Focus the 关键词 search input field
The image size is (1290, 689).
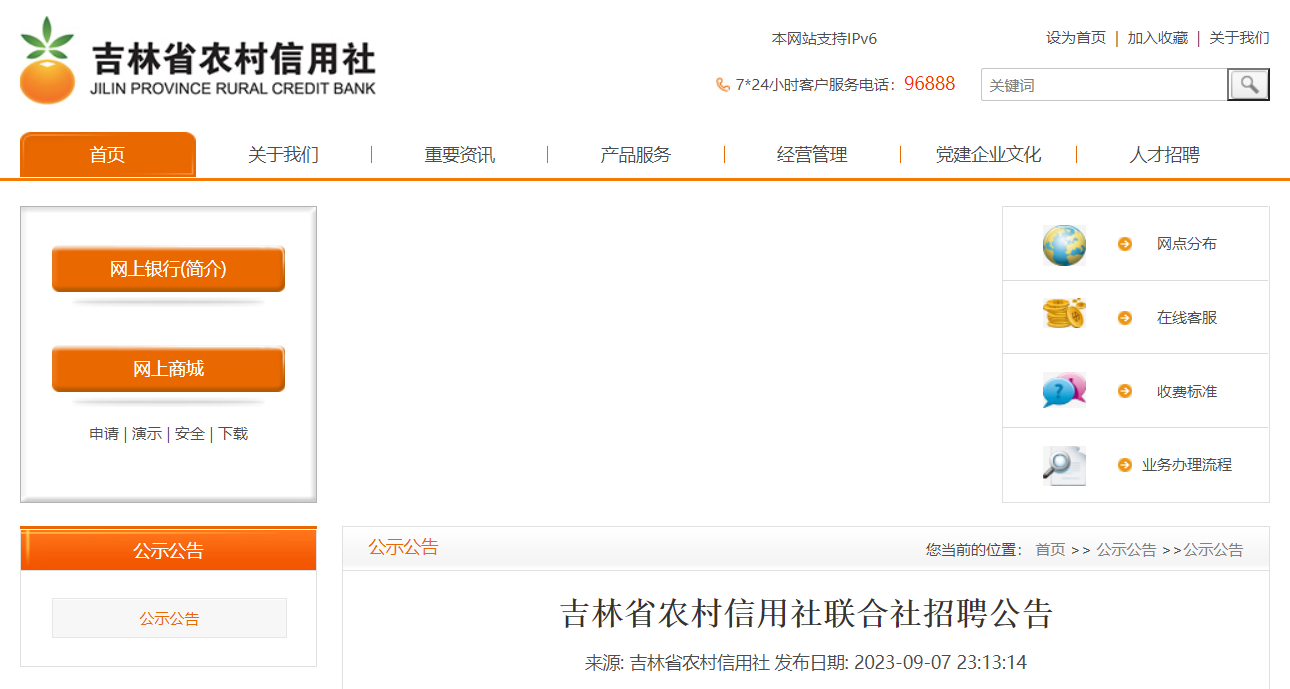tap(1103, 85)
